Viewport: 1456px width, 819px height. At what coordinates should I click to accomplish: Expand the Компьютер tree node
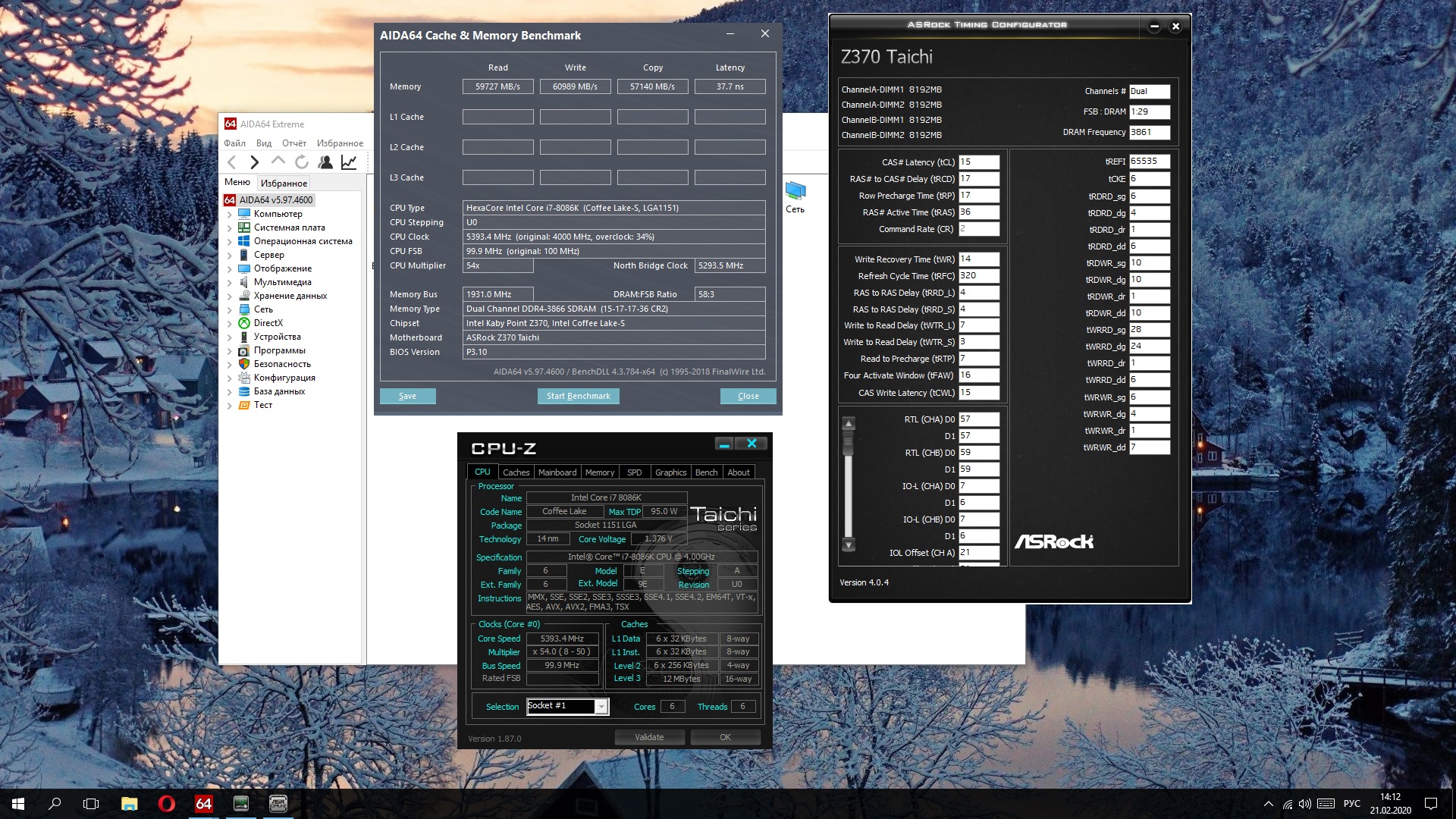tap(230, 215)
